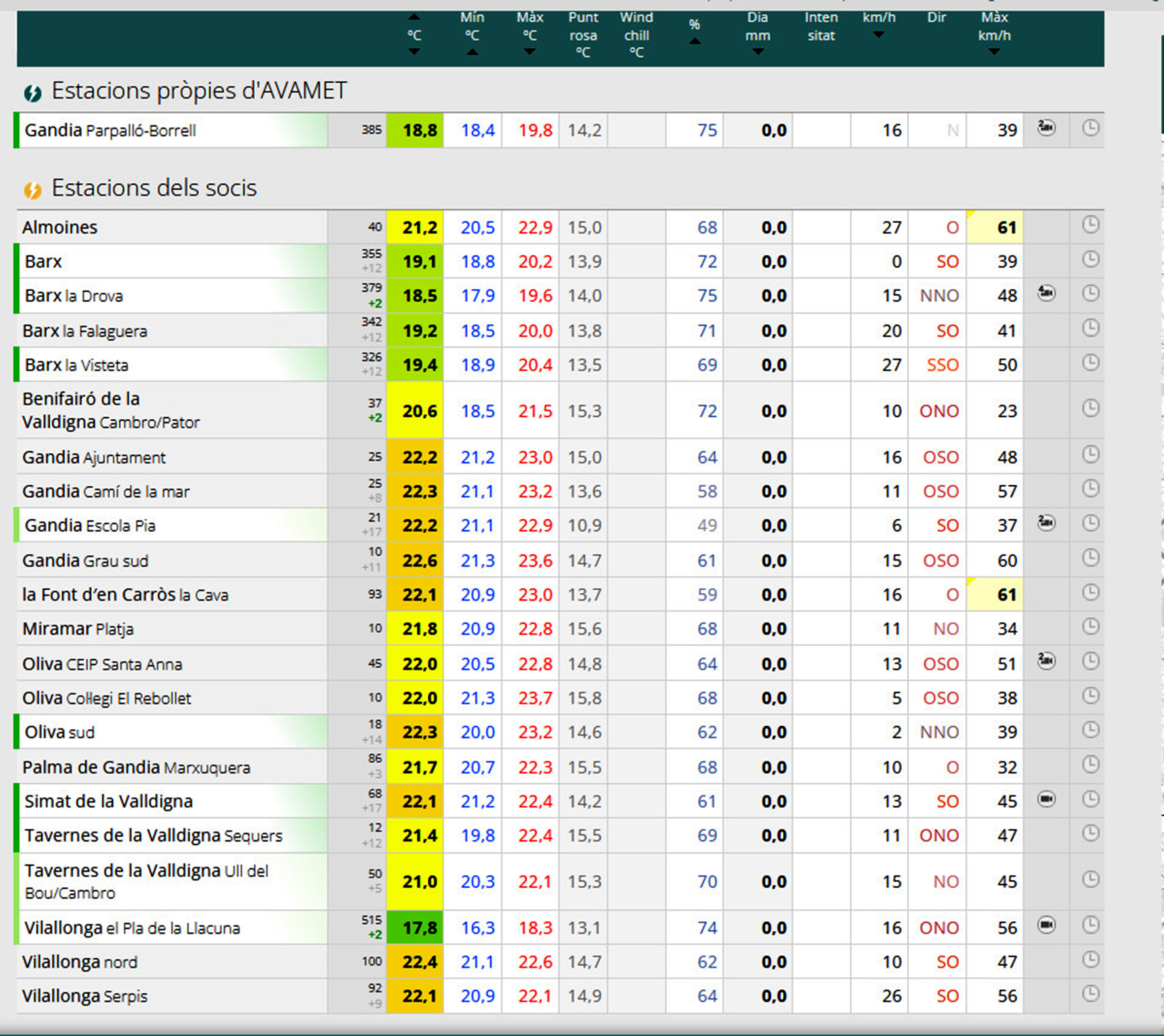
Task: Click clock icon in Almoines row
Action: [x=1090, y=225]
